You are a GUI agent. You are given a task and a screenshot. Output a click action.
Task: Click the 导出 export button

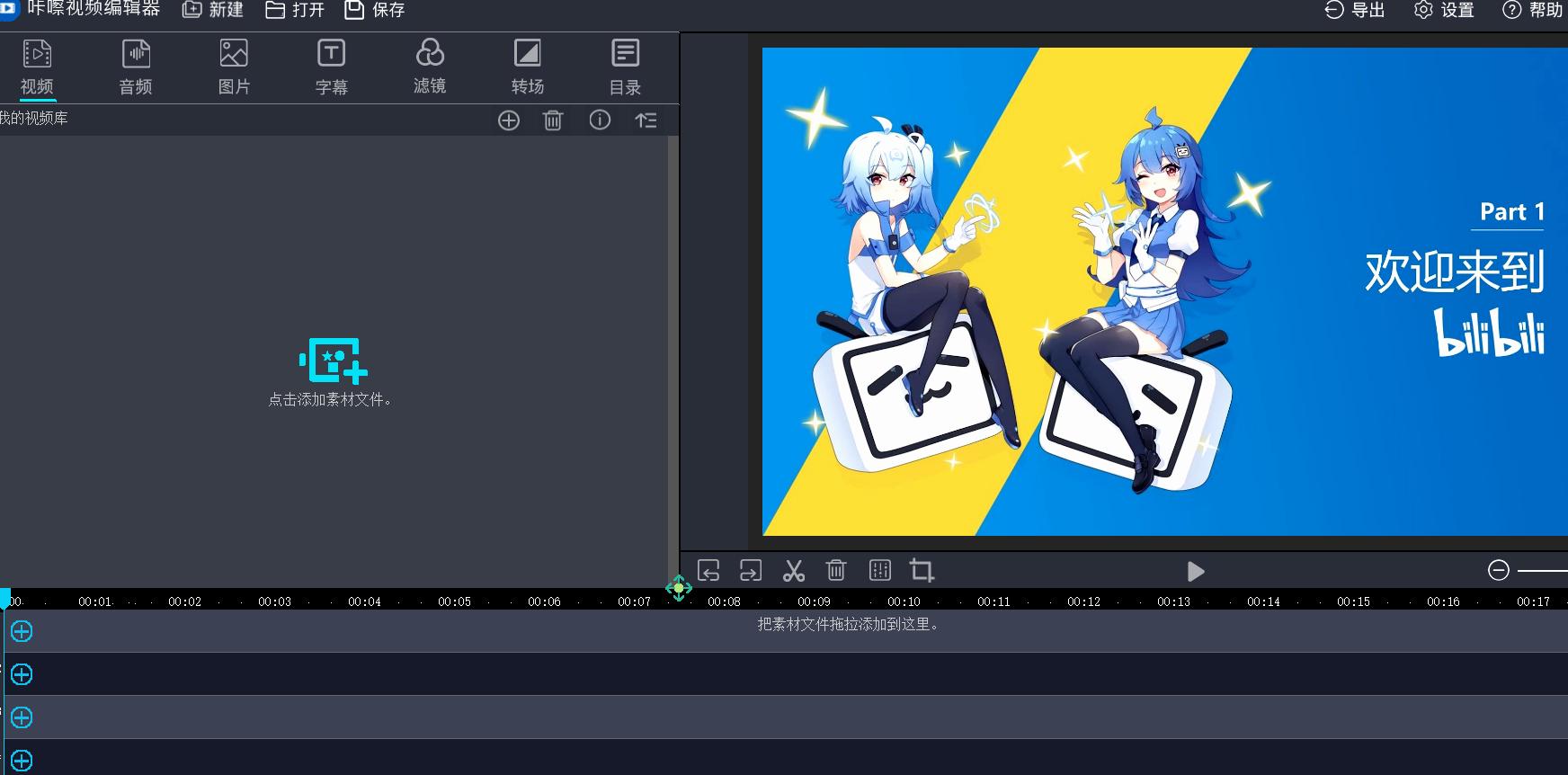pyautogui.click(x=1355, y=10)
